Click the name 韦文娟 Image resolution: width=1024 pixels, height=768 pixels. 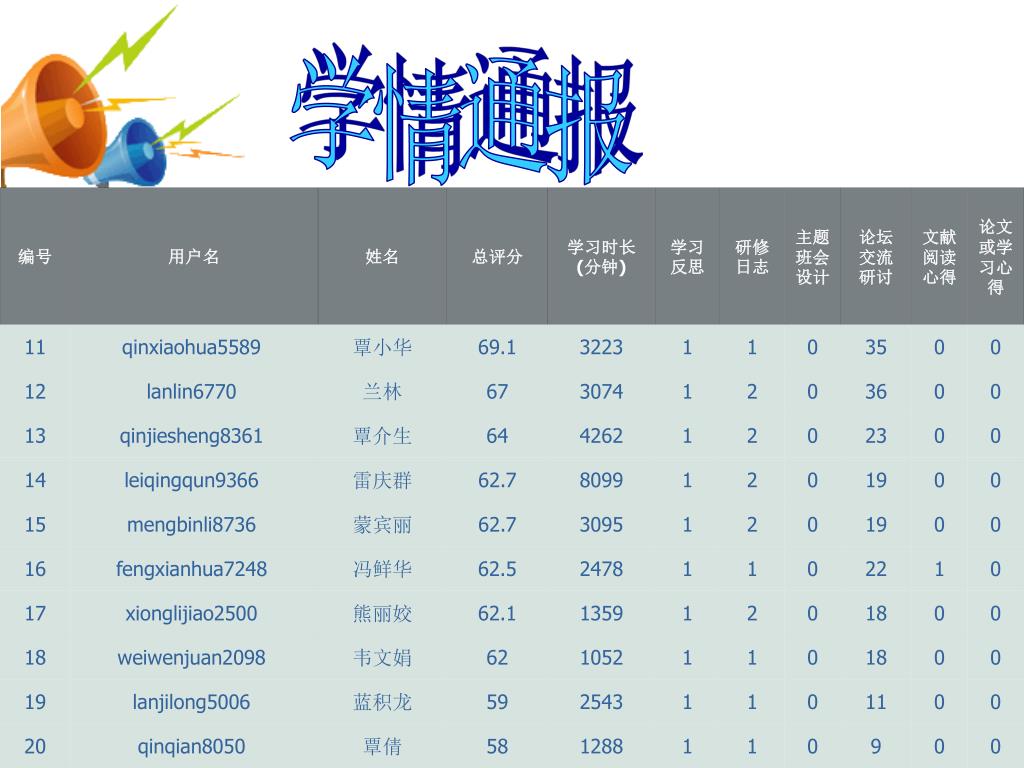(x=382, y=658)
